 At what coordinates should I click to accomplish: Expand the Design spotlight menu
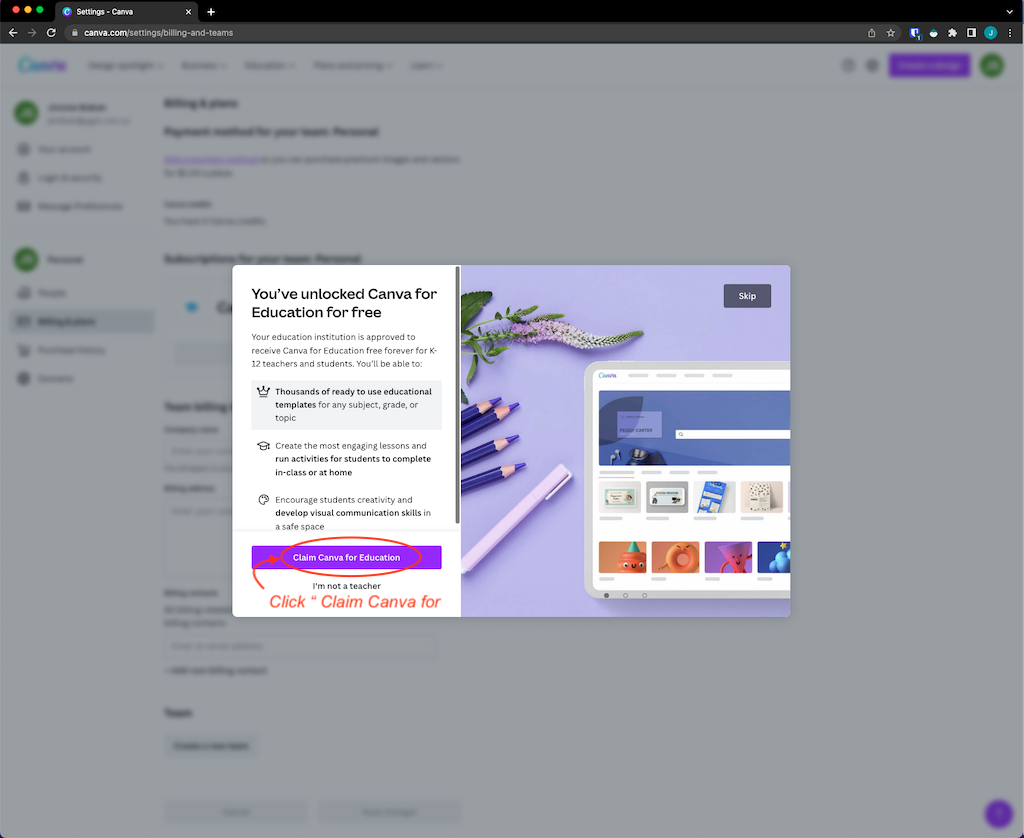pos(125,65)
